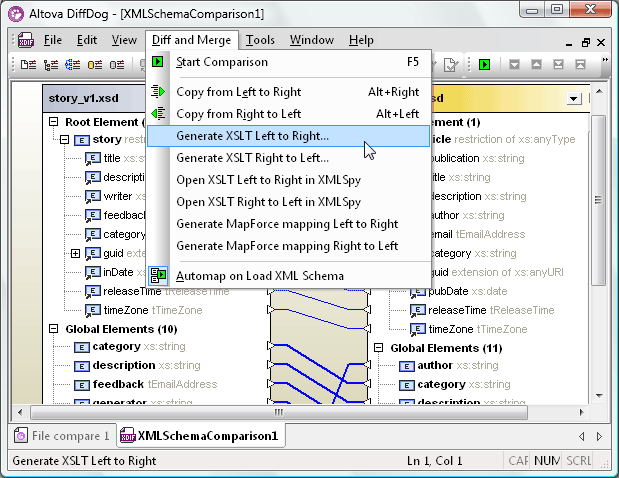Click the tab strip right scroll arrow
Screen dimensions: 619x478
599,437
